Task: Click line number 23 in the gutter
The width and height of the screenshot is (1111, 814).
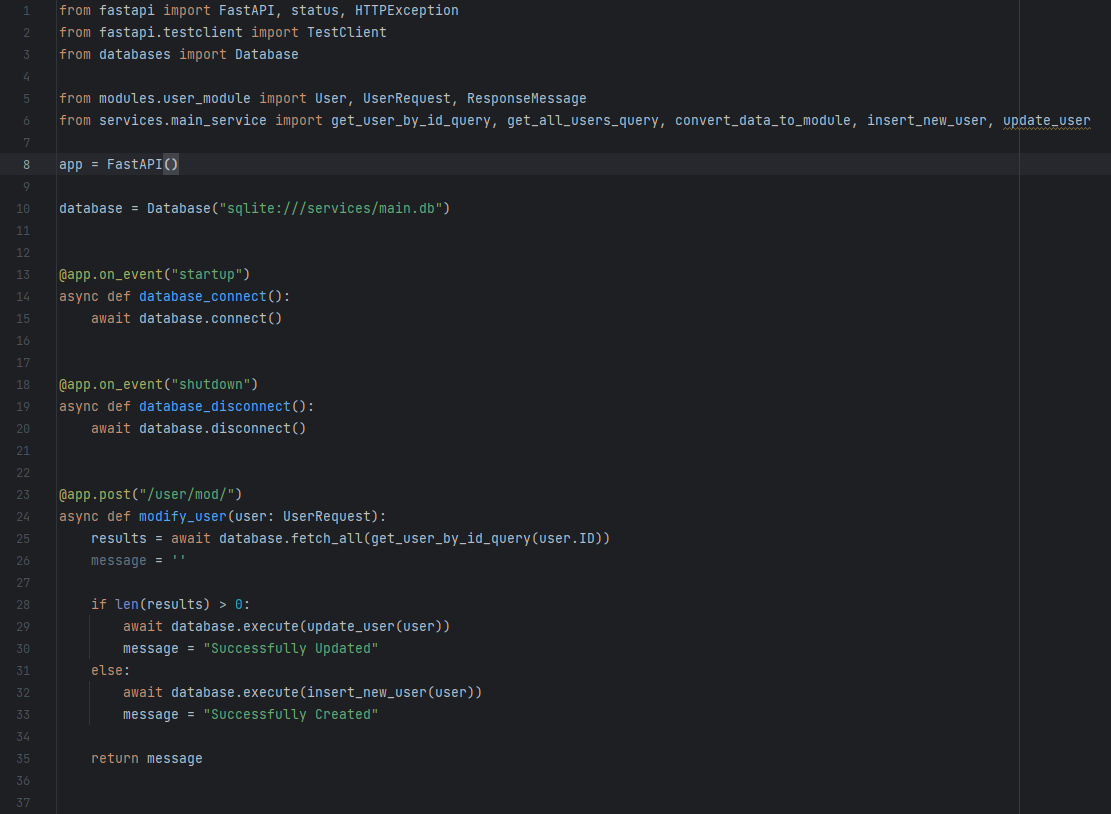Action: [23, 494]
